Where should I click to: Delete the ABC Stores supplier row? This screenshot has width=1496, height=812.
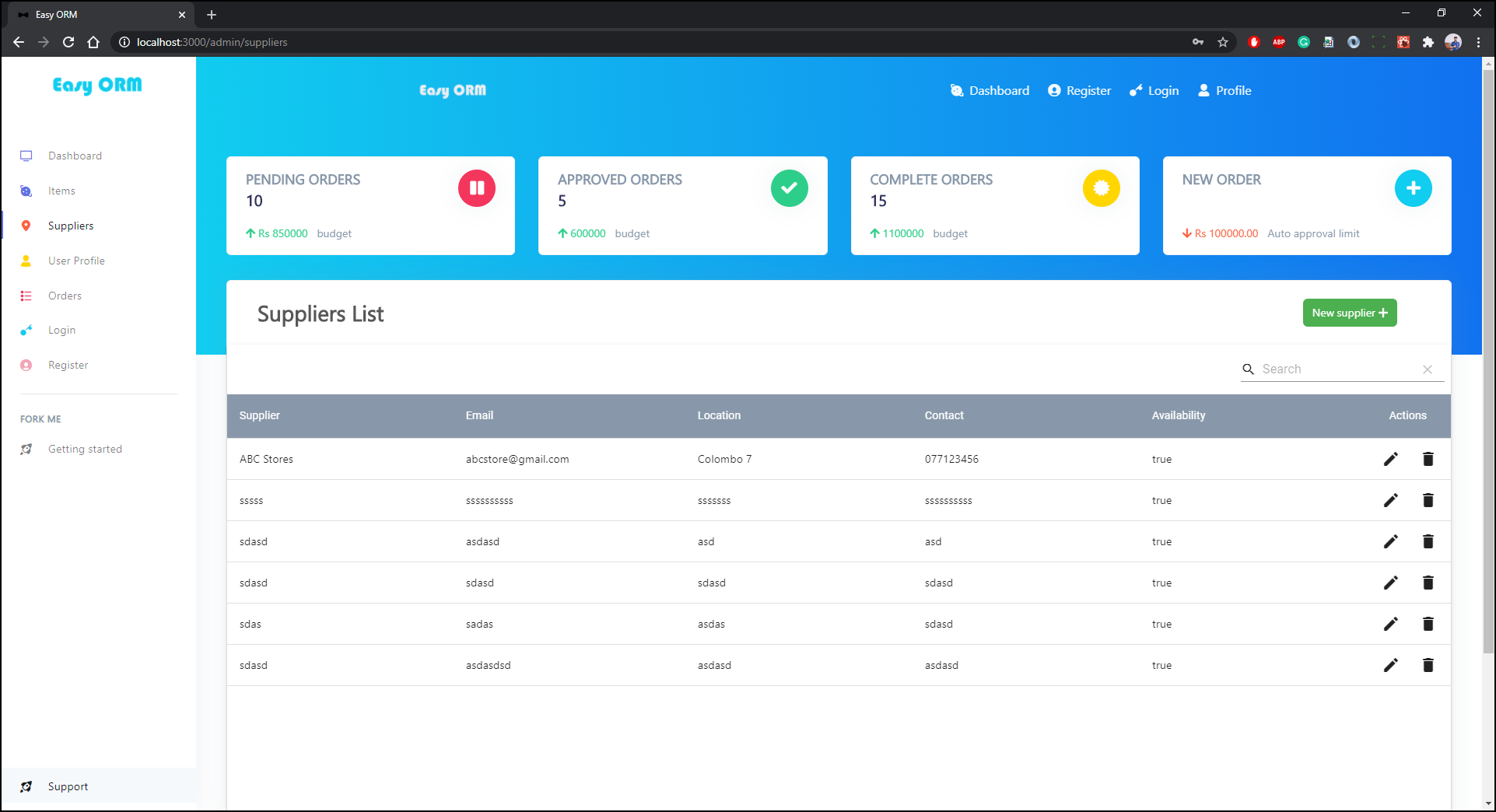point(1428,459)
